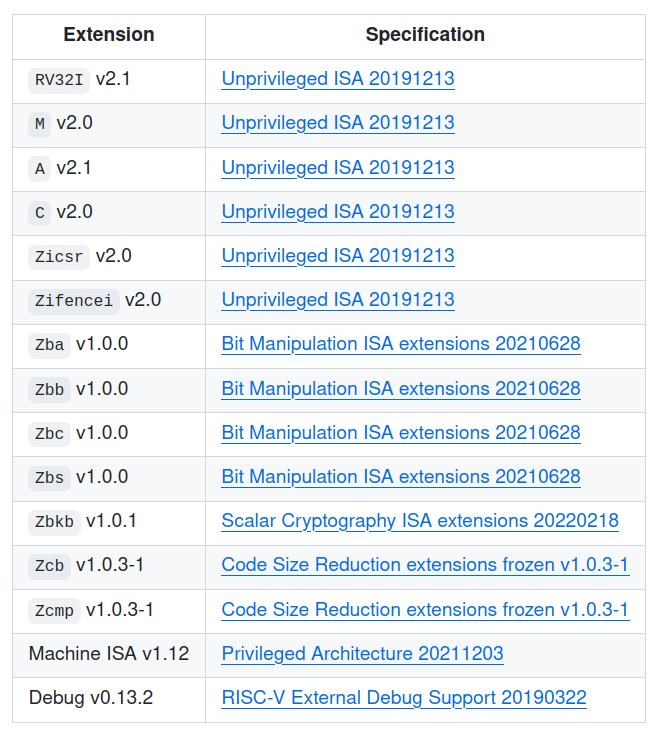The image size is (659, 733).
Task: Open Privileged Architecture 20211203 link
Action: point(363,654)
